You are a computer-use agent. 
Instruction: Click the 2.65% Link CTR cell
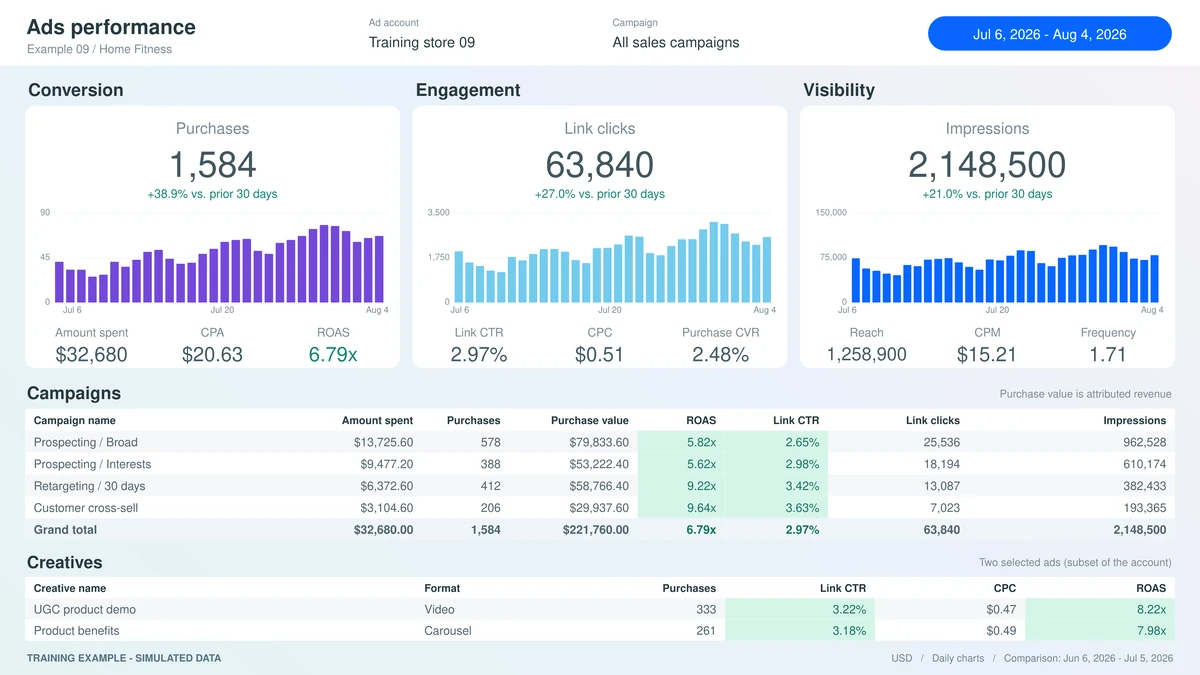[802, 442]
